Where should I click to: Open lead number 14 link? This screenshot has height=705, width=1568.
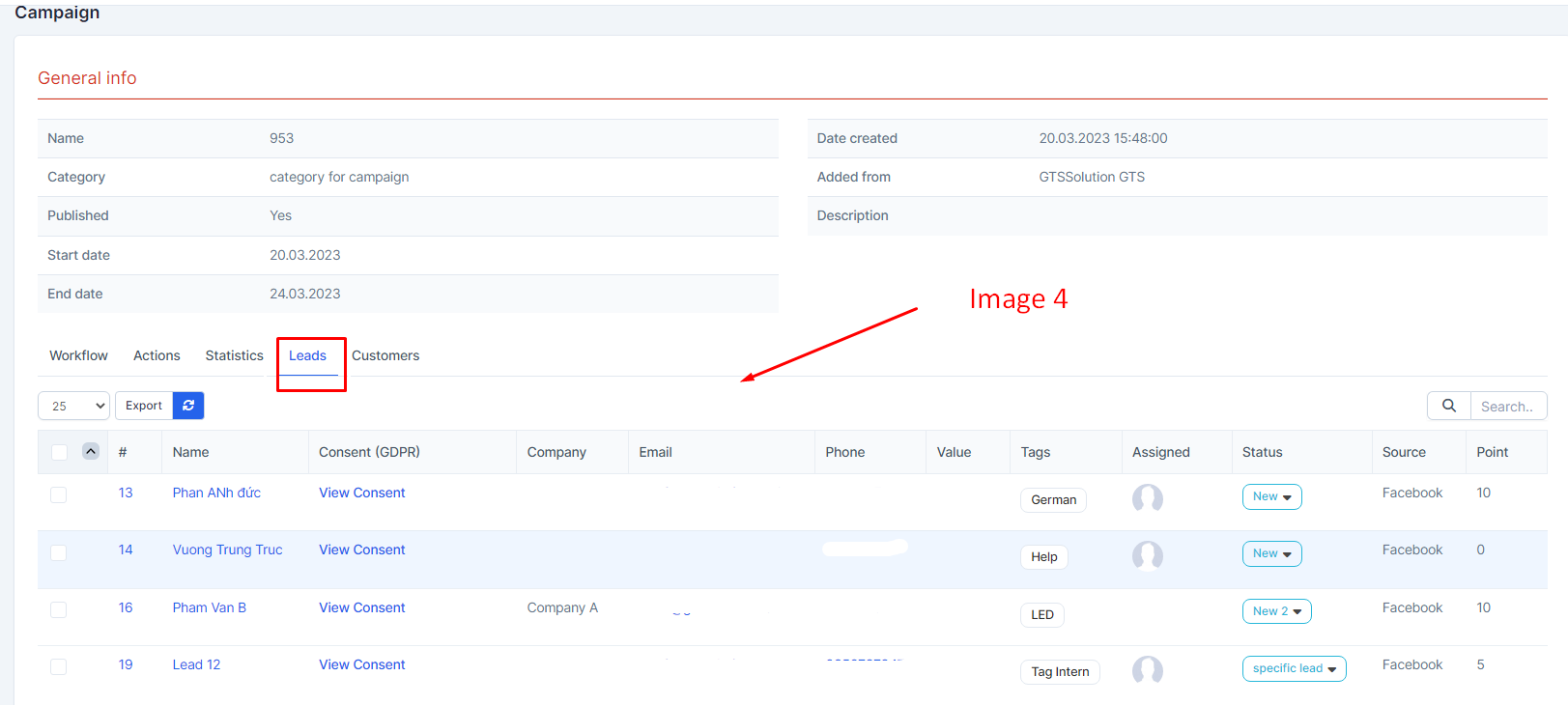[126, 550]
